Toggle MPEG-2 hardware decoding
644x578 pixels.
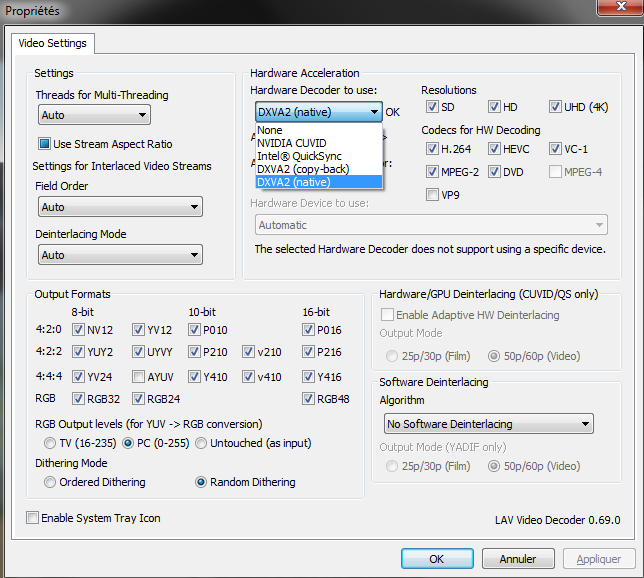click(x=432, y=172)
